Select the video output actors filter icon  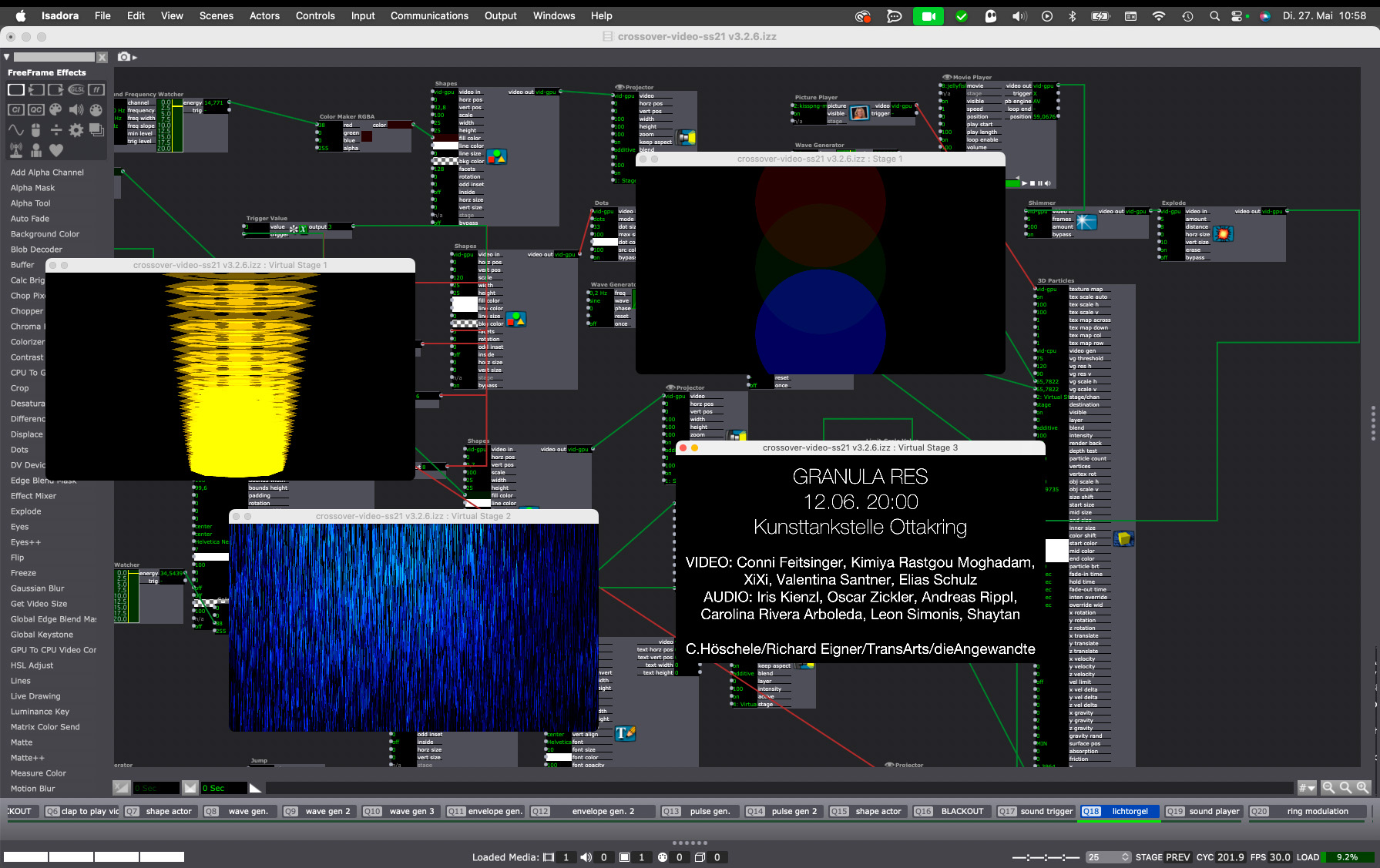pos(55,90)
